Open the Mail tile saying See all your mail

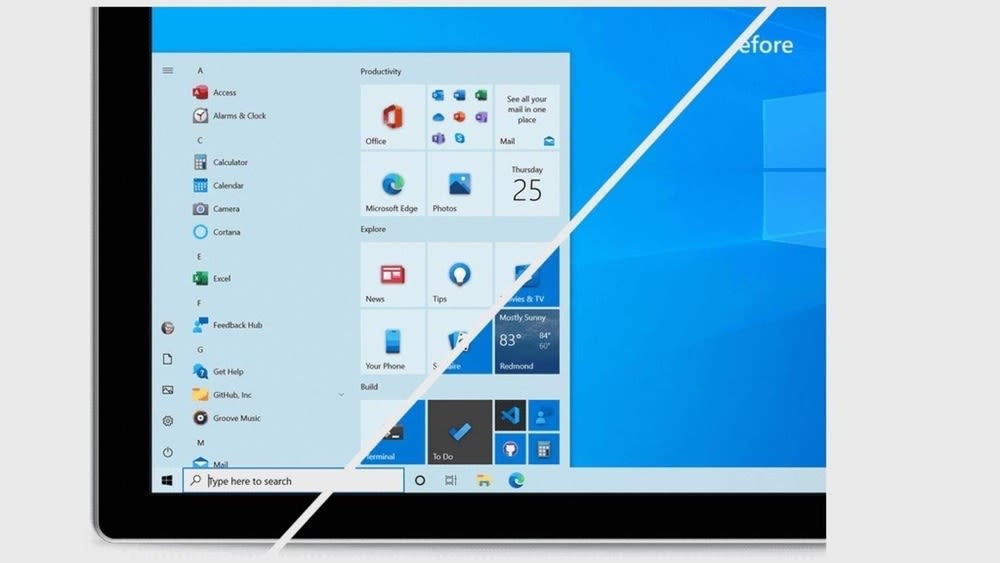click(527, 117)
